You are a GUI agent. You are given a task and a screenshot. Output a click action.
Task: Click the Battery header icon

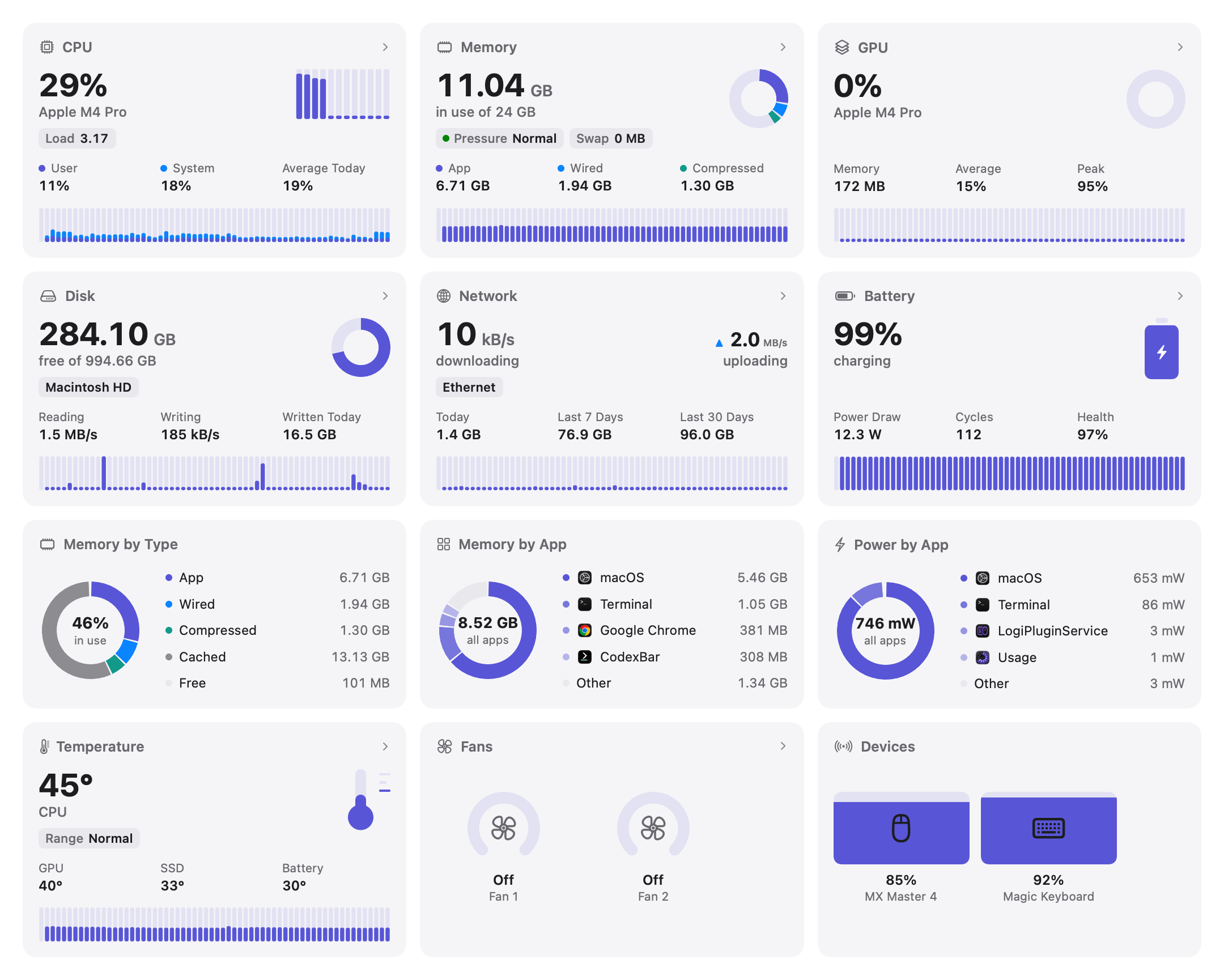(845, 296)
